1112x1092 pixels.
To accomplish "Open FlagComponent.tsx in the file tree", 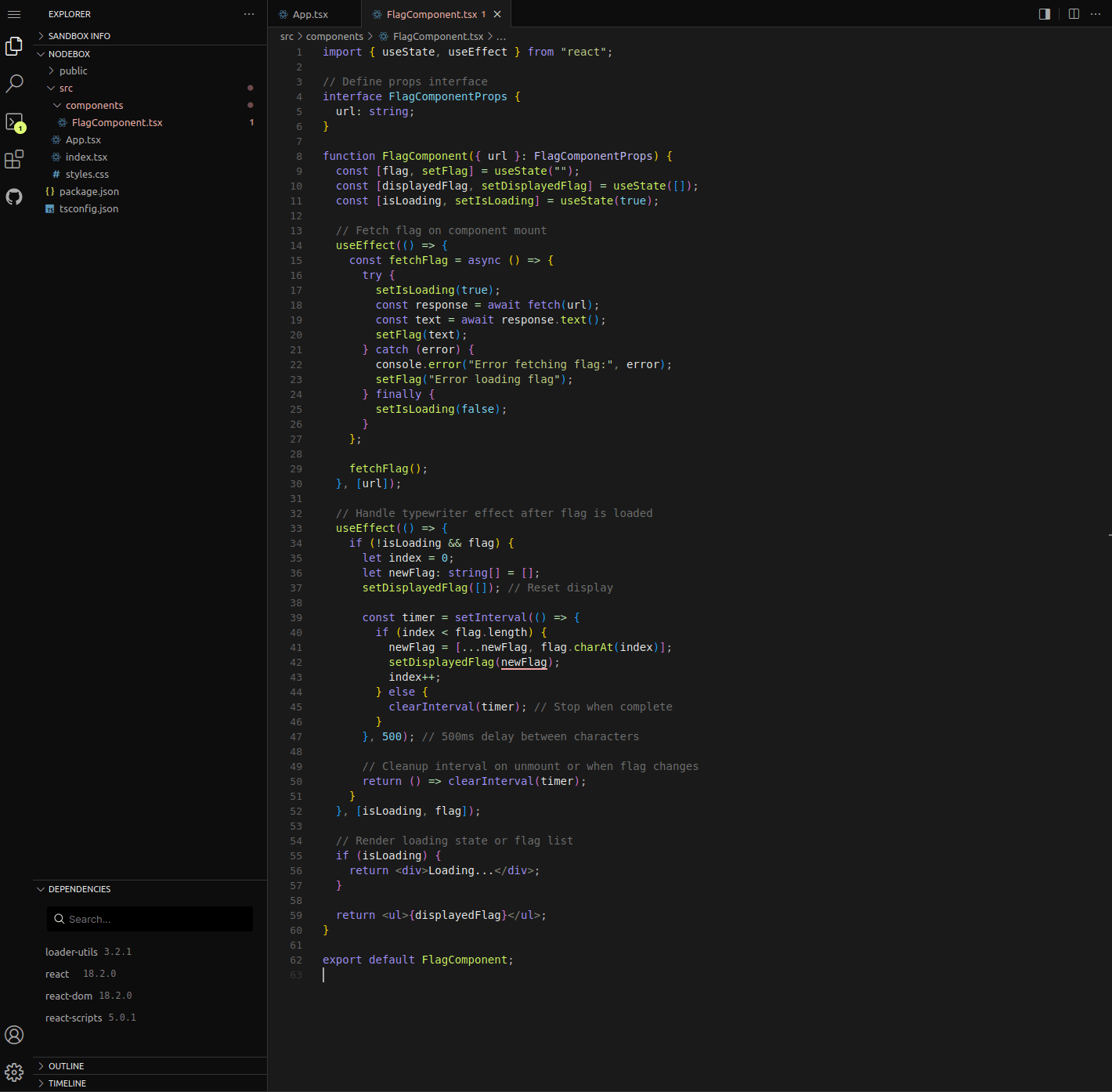I will tap(150, 122).
